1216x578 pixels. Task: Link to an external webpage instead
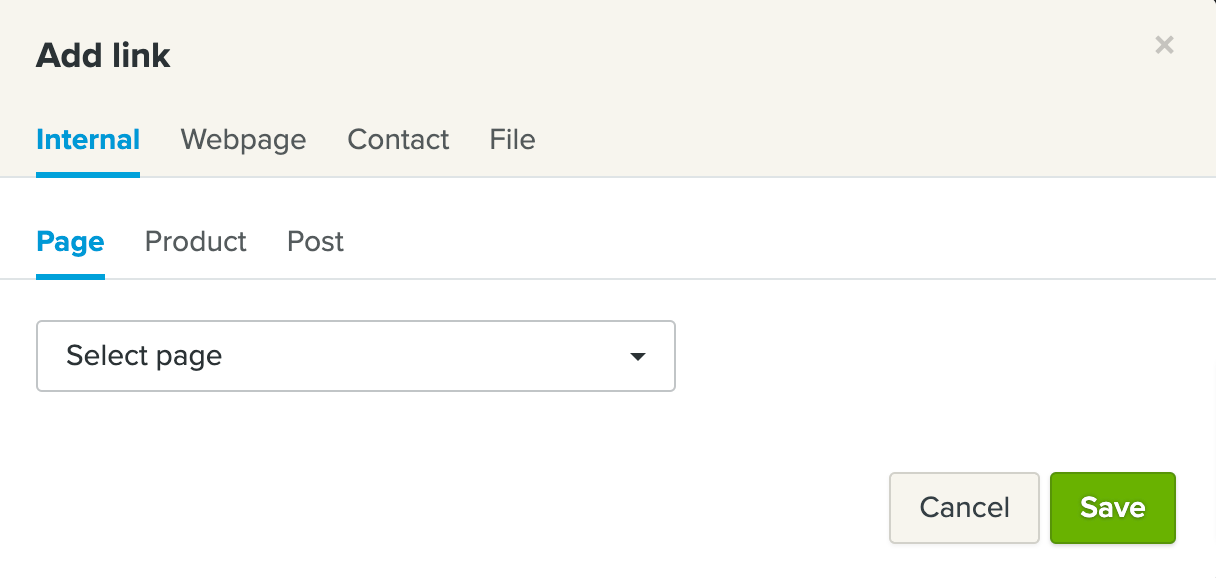243,140
